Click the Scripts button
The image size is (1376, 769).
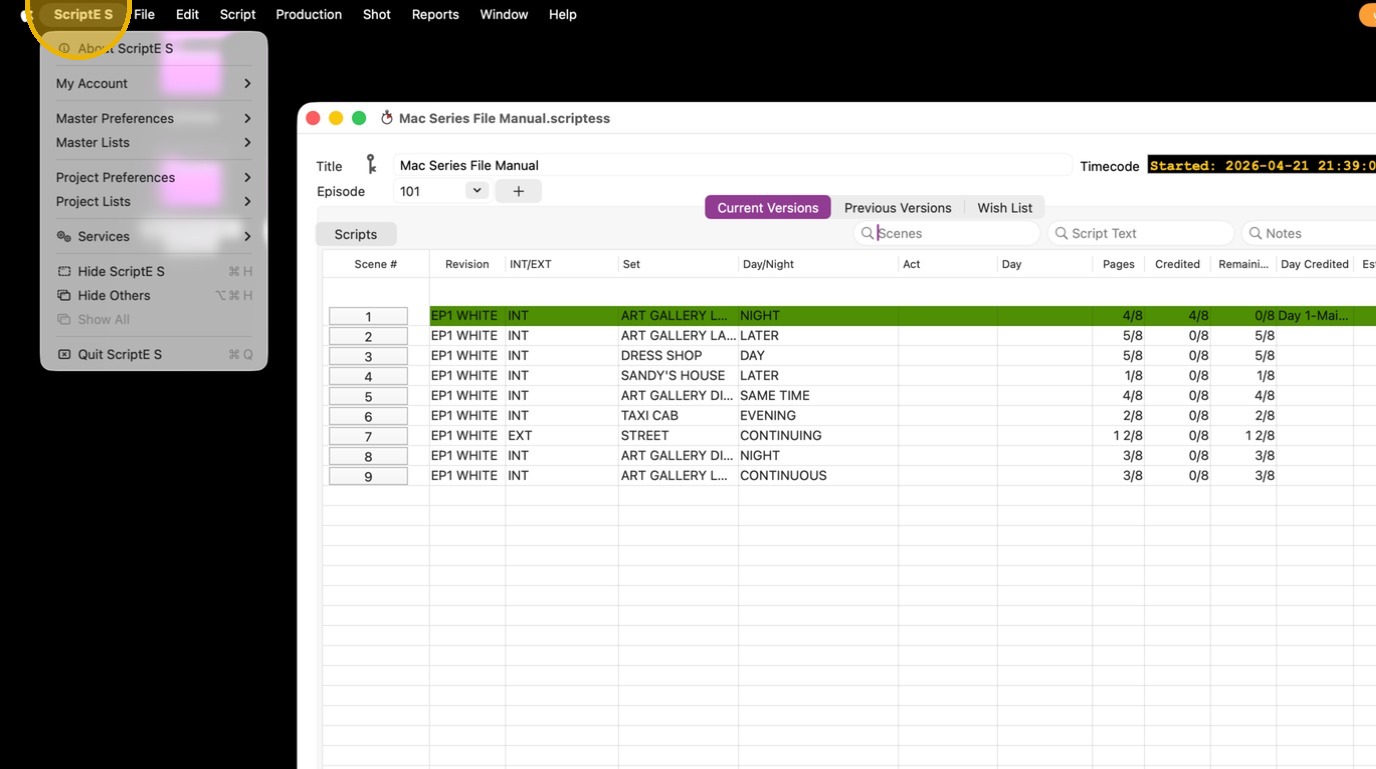pyautogui.click(x=356, y=234)
